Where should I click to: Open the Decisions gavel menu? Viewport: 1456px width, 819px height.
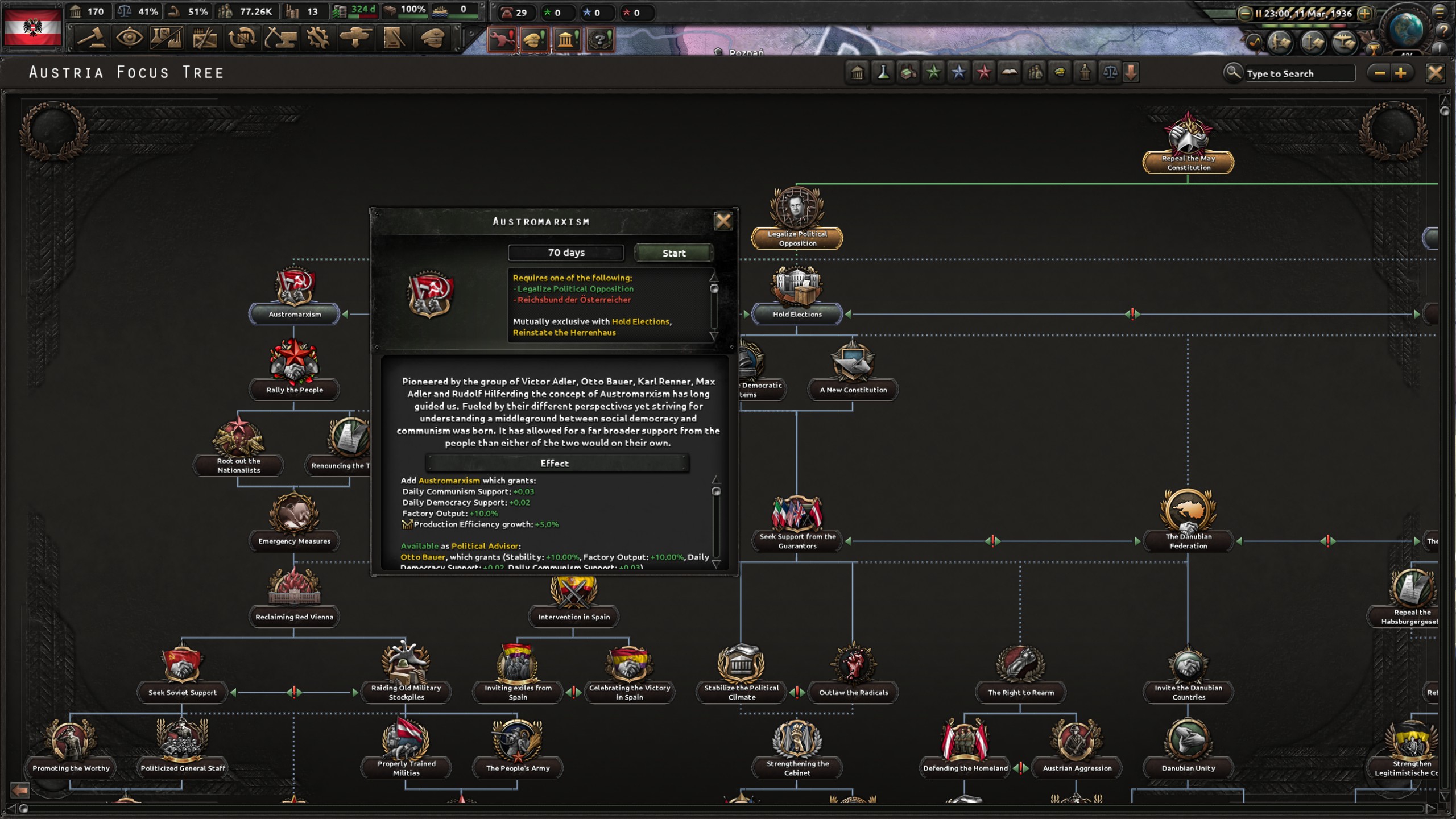click(x=92, y=39)
